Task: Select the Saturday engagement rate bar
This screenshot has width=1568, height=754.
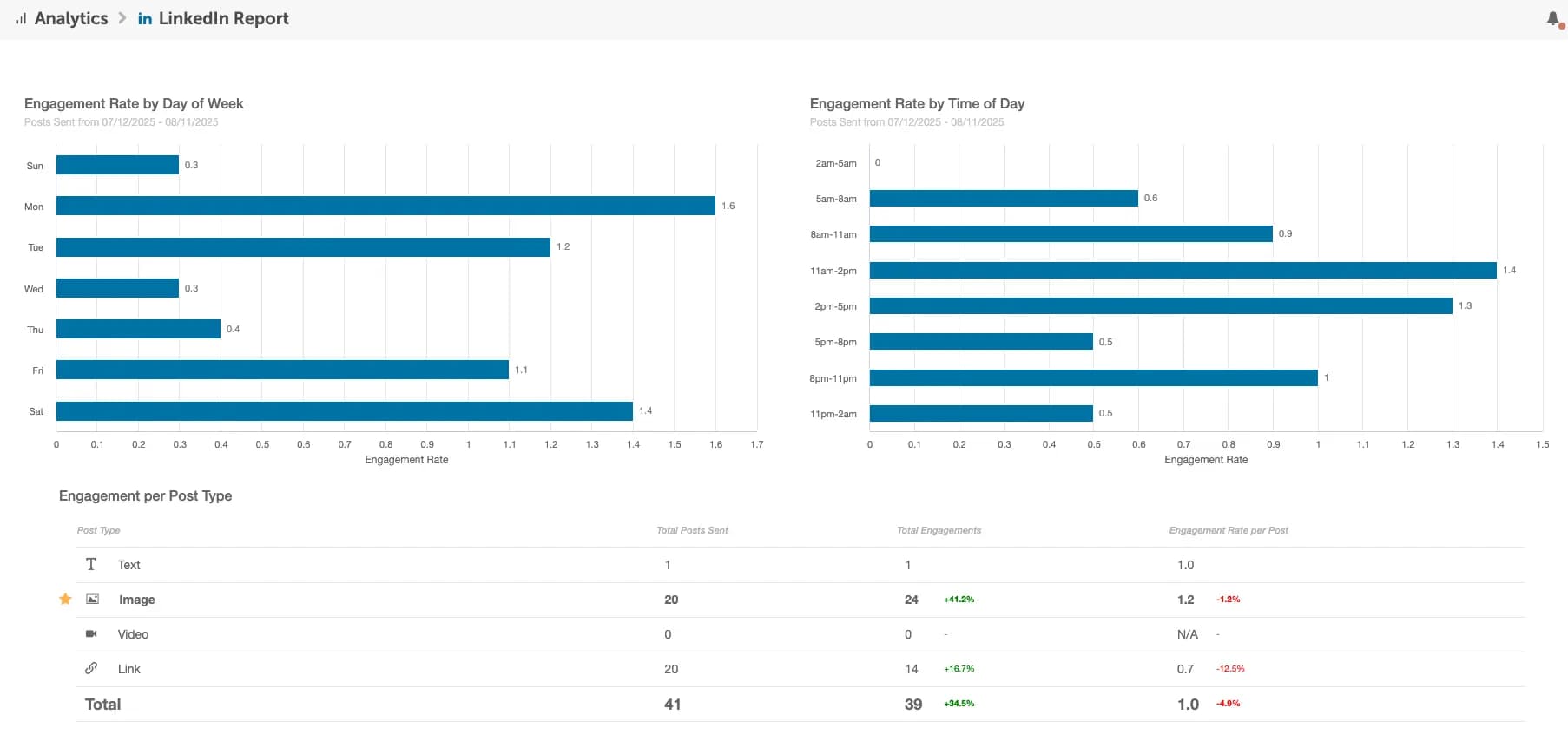Action: pos(344,411)
